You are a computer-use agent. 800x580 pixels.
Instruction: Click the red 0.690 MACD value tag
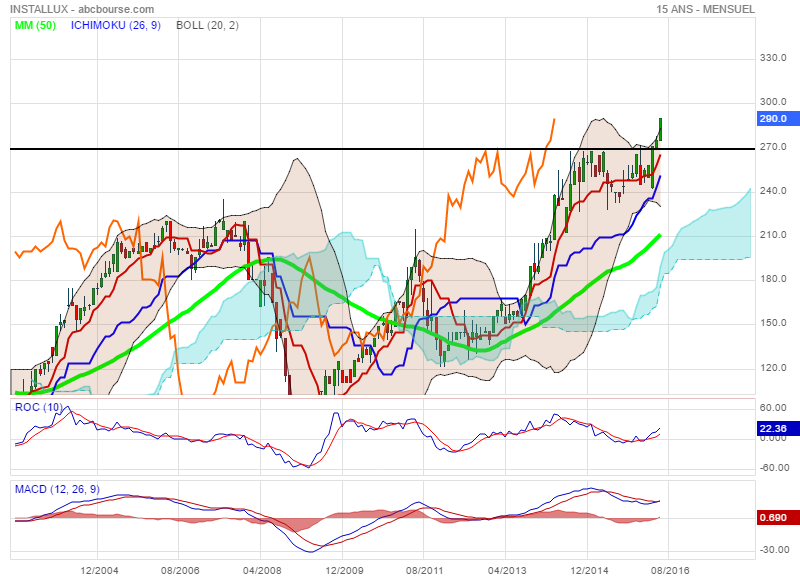(x=778, y=518)
